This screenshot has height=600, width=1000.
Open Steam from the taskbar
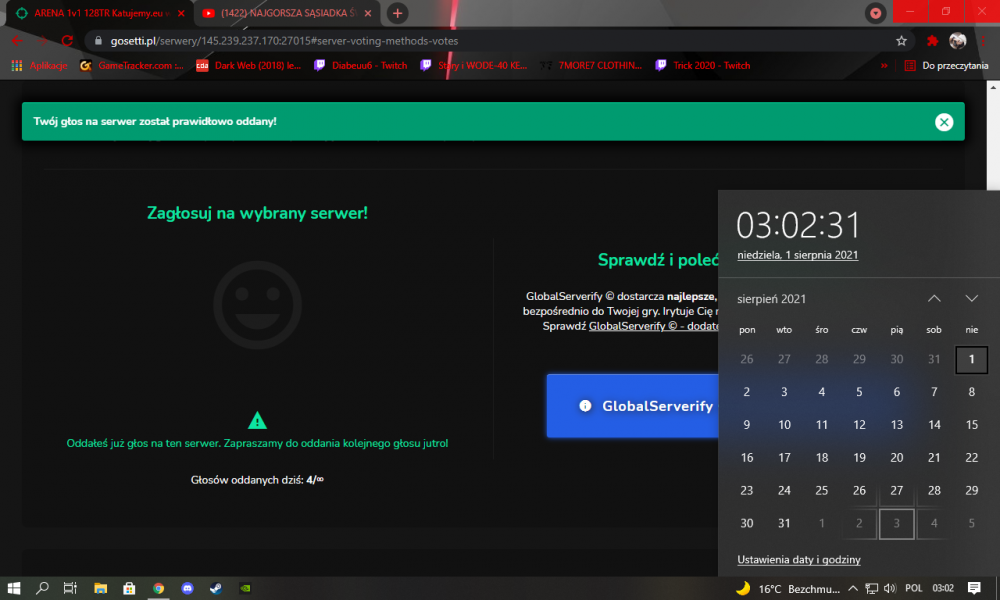216,588
